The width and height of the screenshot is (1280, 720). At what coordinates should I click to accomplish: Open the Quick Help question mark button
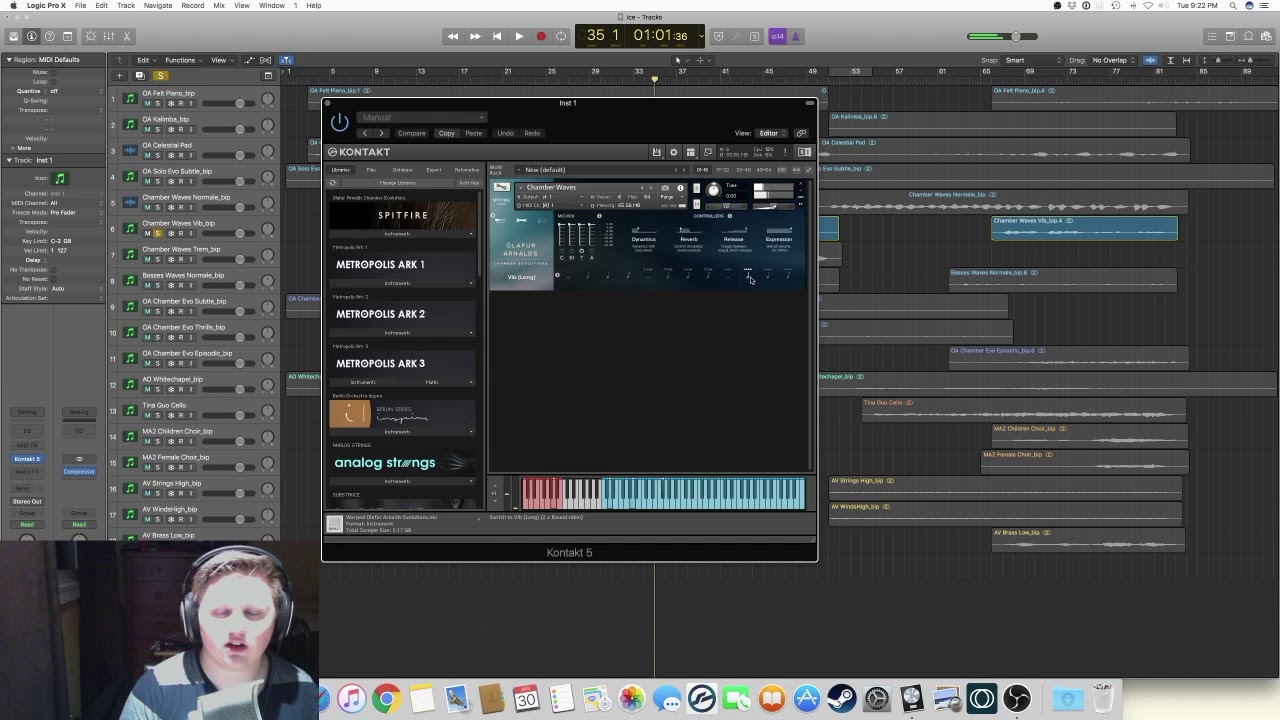pos(50,36)
